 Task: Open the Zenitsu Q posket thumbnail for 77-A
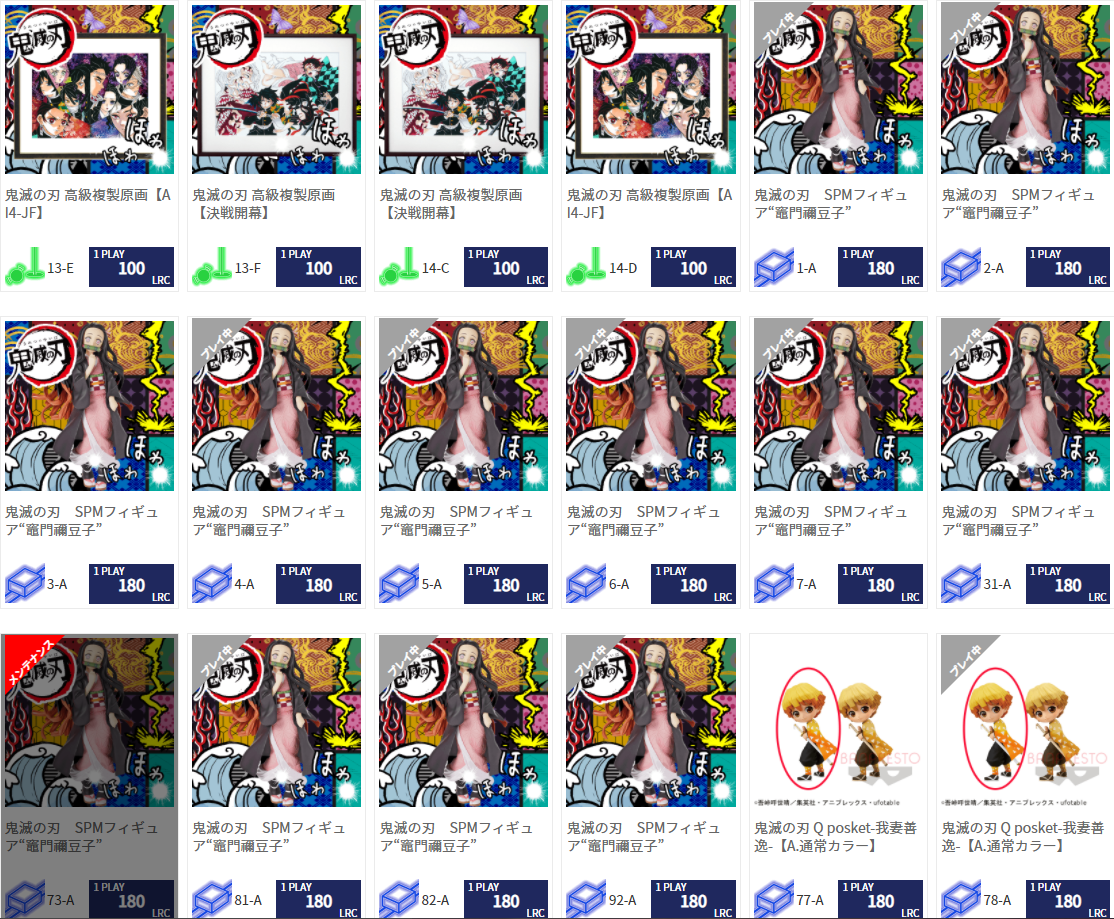(x=838, y=722)
